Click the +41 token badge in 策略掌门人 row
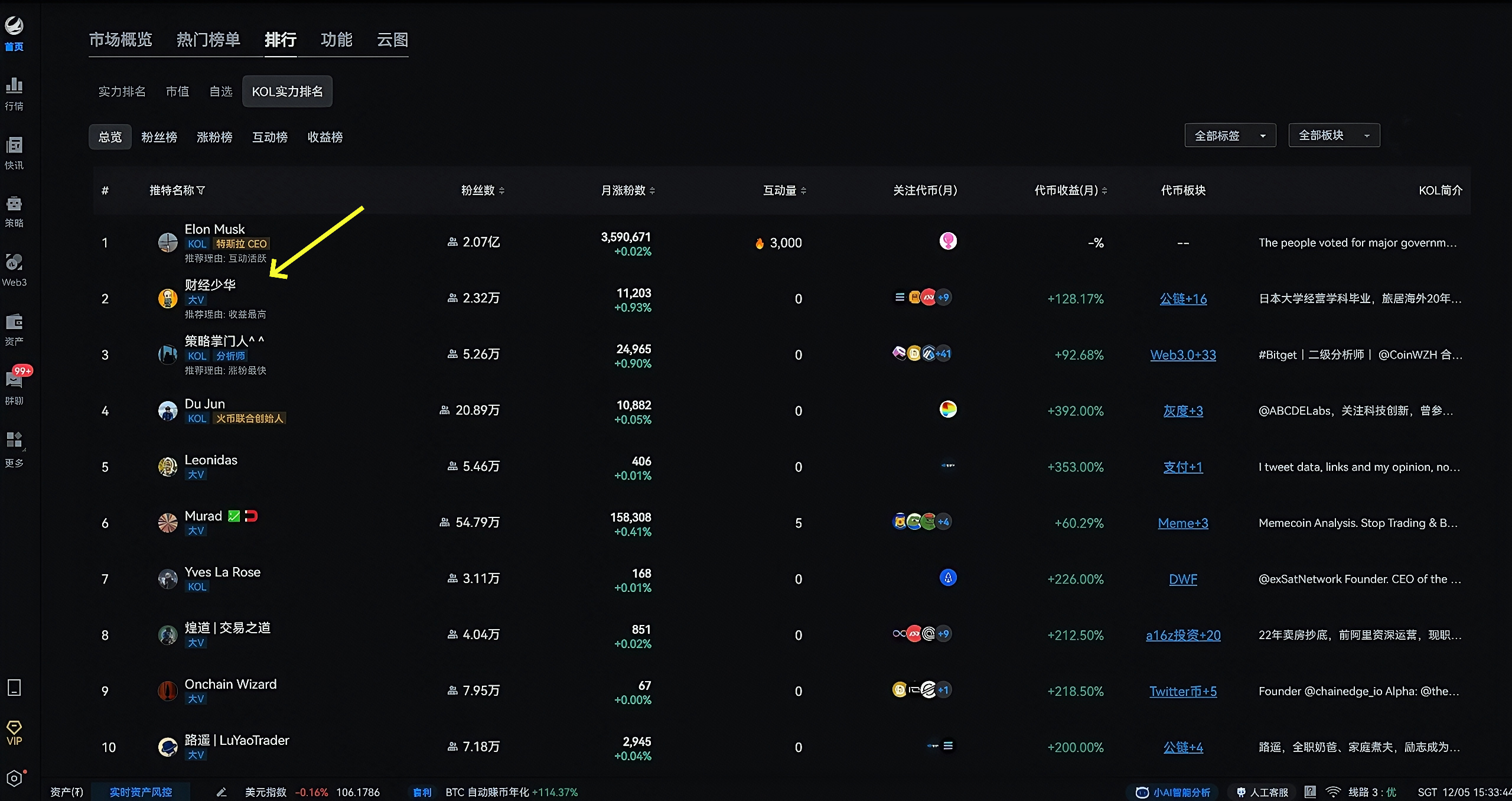Viewport: 1512px width, 801px height. 944,354
